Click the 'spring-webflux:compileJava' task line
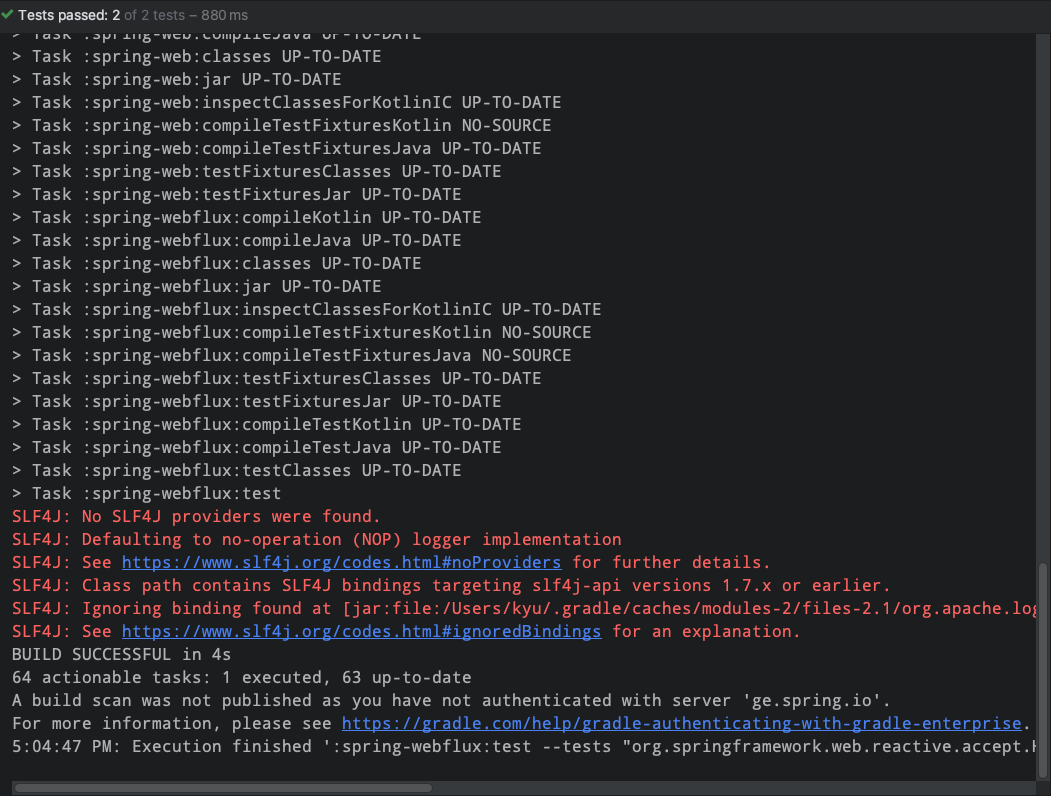The image size is (1051, 796). (237, 241)
